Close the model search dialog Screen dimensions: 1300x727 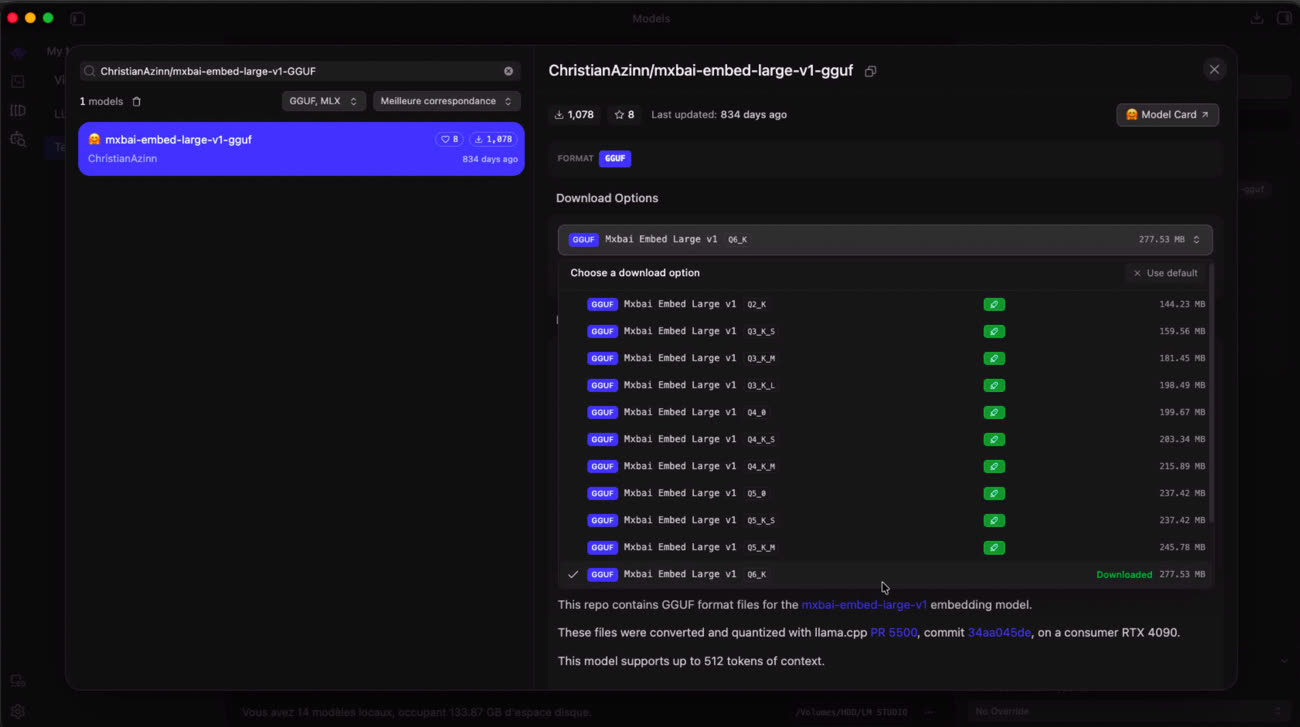[1214, 69]
